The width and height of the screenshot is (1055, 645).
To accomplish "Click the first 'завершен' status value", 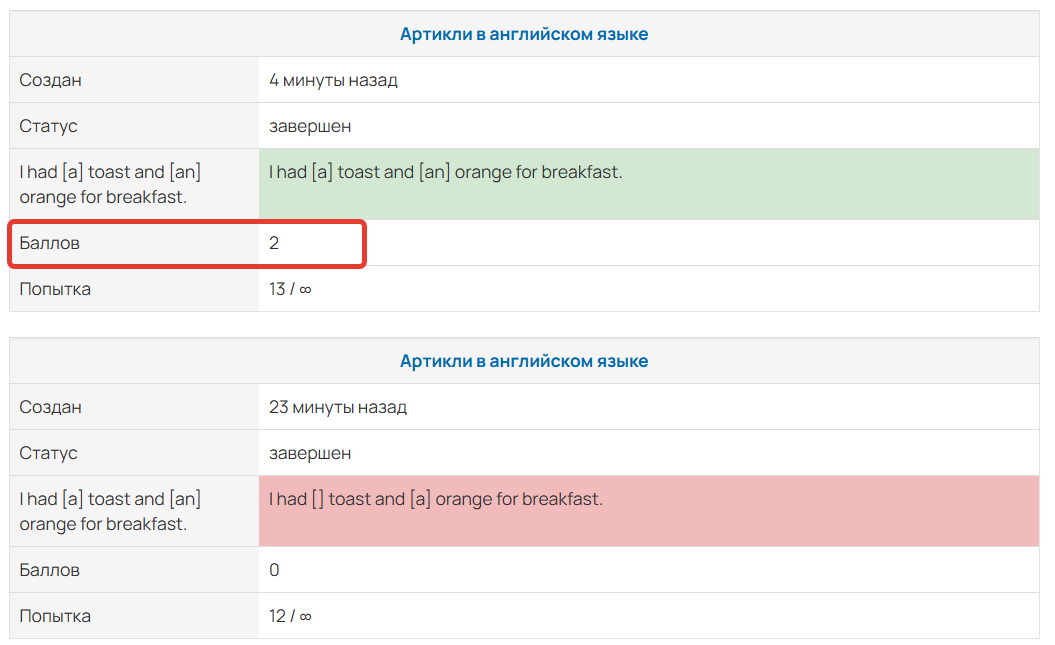I will click(x=310, y=126).
